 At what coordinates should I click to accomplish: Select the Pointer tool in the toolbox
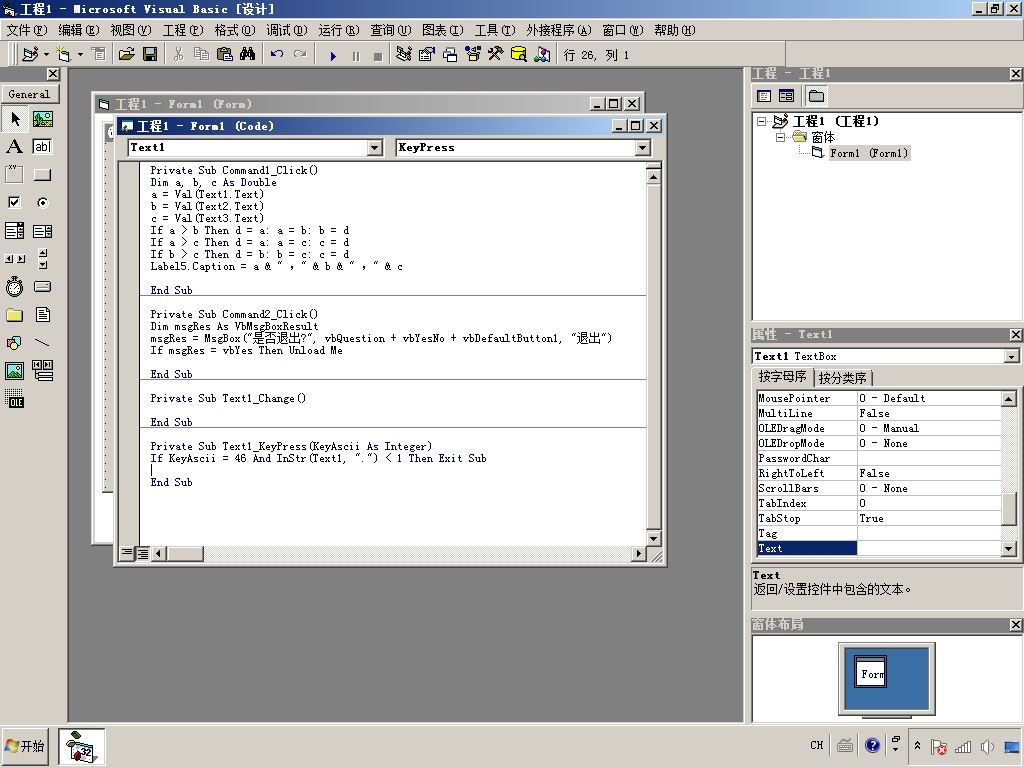14,119
